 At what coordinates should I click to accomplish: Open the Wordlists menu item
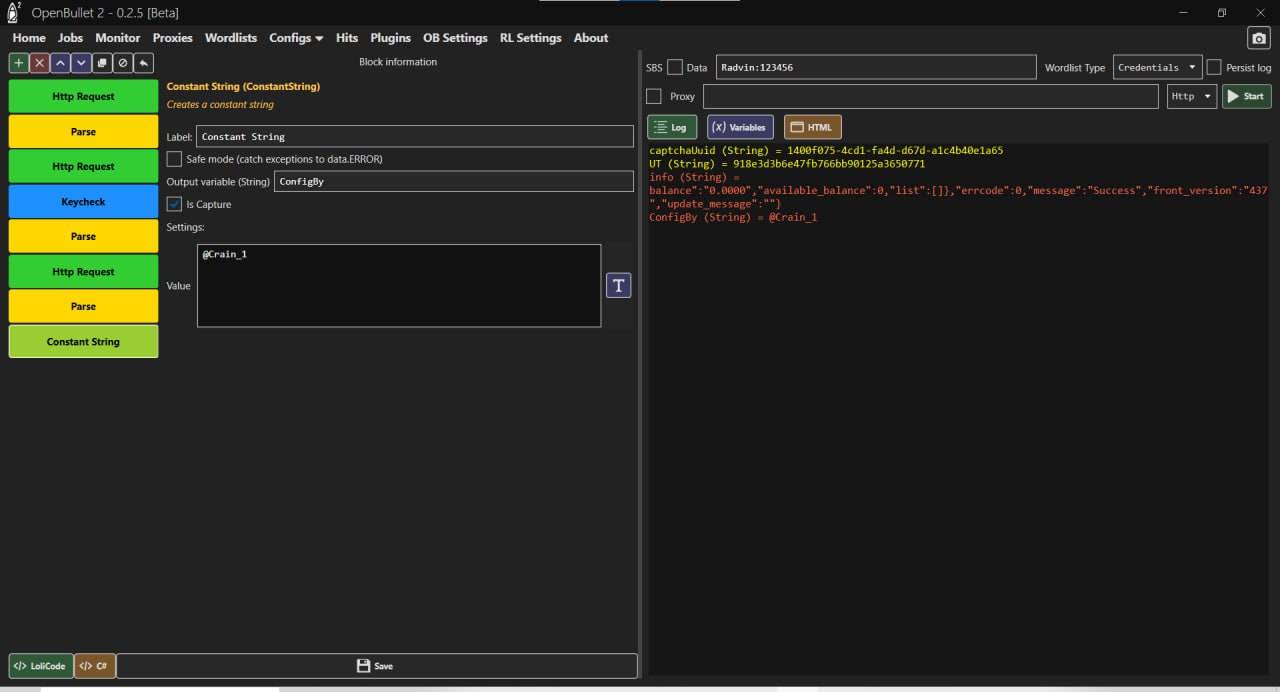231,38
